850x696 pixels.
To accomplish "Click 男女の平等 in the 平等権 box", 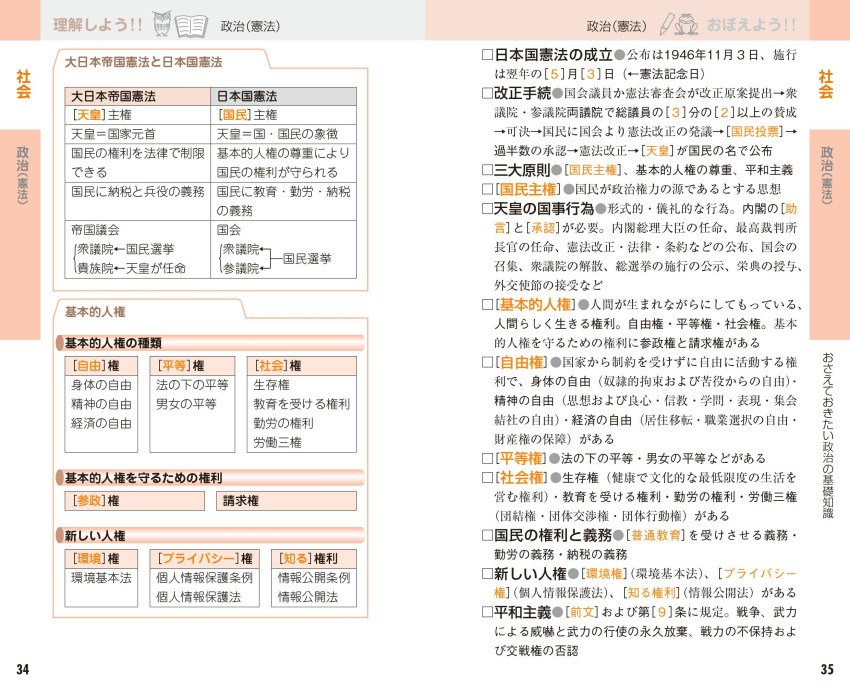I will (186, 404).
